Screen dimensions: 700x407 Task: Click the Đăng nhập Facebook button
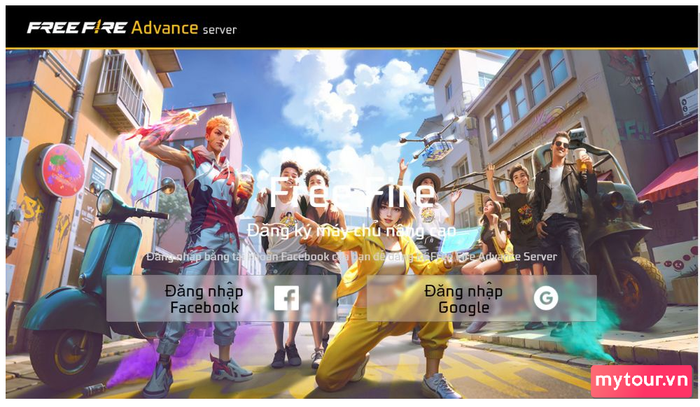(222, 298)
